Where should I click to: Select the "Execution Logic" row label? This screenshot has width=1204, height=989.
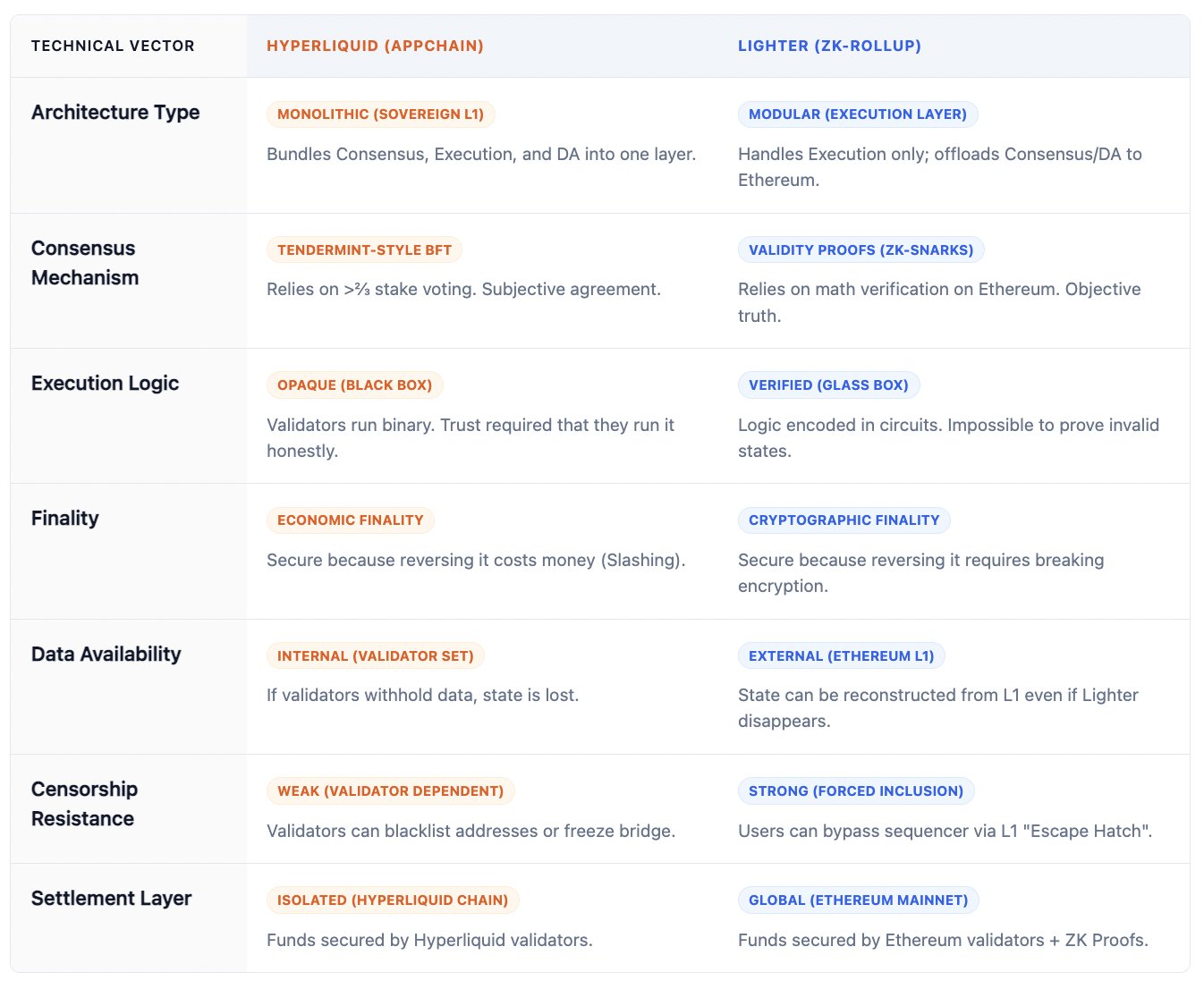coord(105,384)
